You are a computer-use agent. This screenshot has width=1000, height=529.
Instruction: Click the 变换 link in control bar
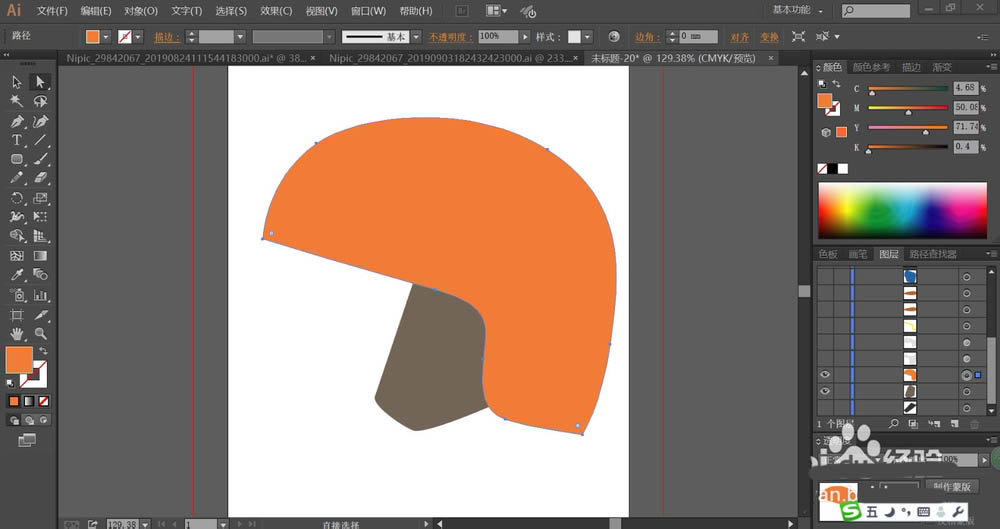768,36
